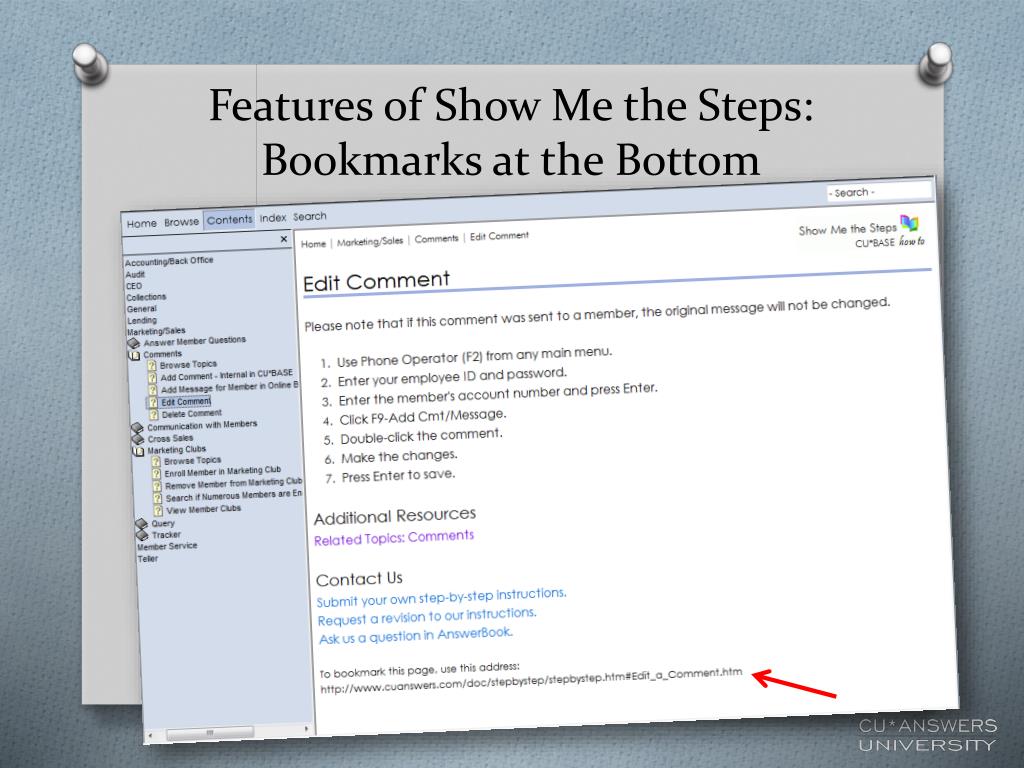Click the right arrow of horizontal scrollbar
The image size is (1024, 768).
306,729
